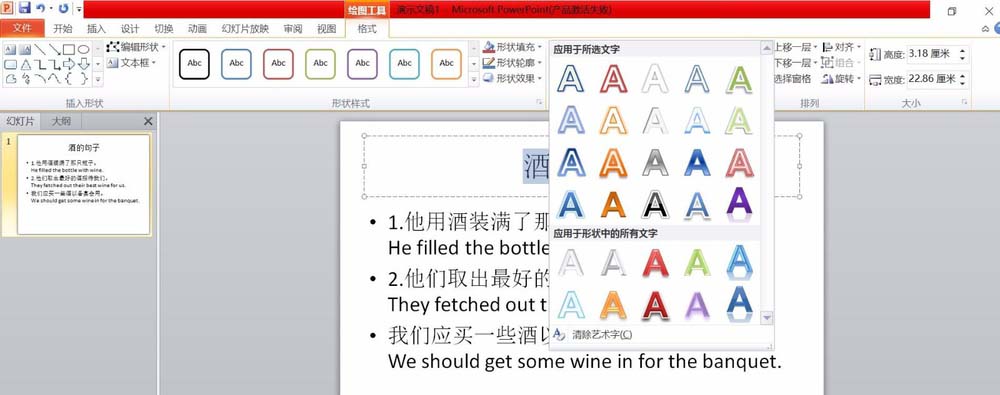The image size is (1000, 395).
Task: Switch to the Insert (插入) tab
Action: click(96, 29)
